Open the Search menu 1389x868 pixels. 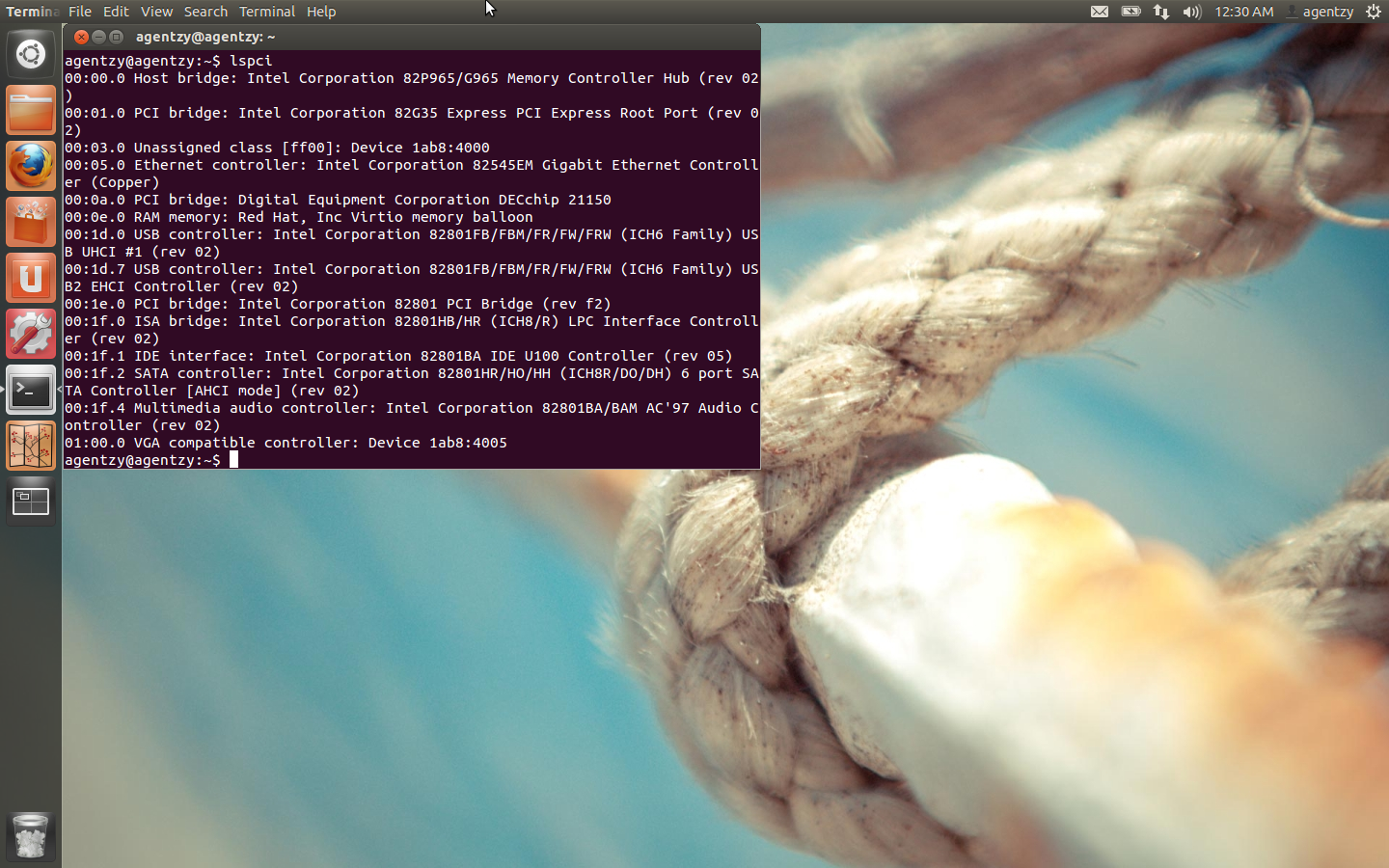tap(205, 12)
